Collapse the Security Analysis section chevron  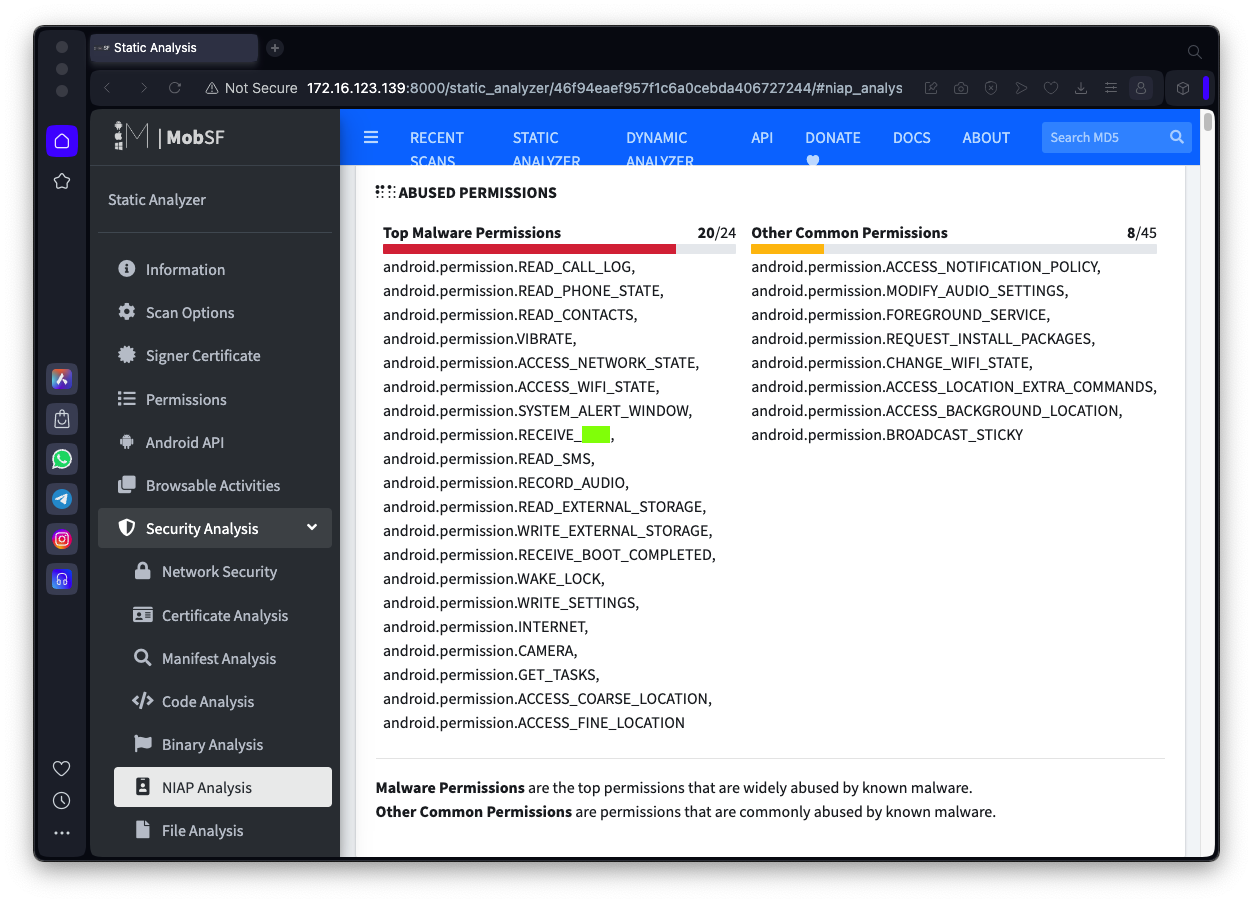coord(312,527)
